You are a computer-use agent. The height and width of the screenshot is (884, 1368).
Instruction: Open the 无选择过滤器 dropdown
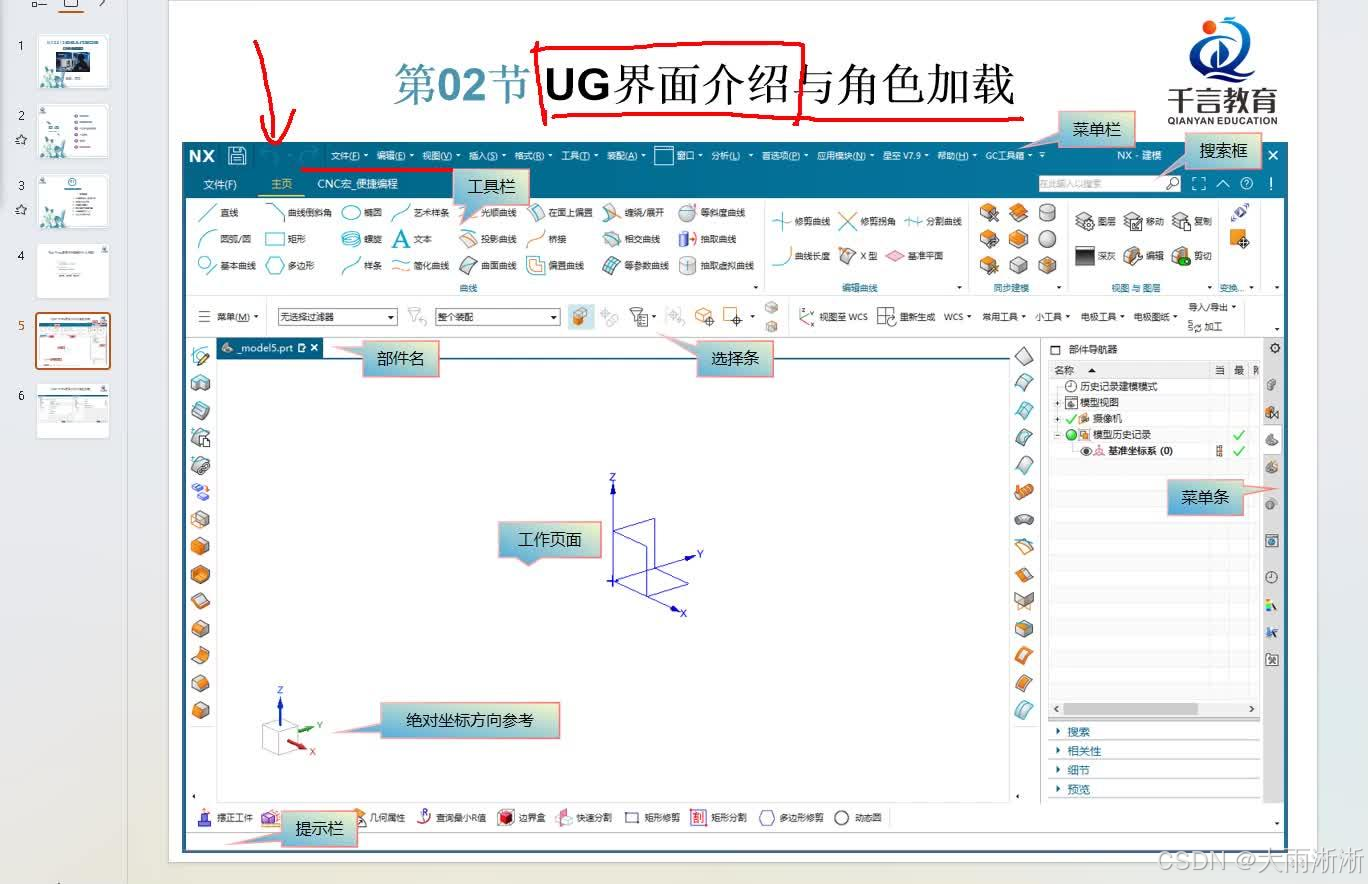pyautogui.click(x=337, y=316)
